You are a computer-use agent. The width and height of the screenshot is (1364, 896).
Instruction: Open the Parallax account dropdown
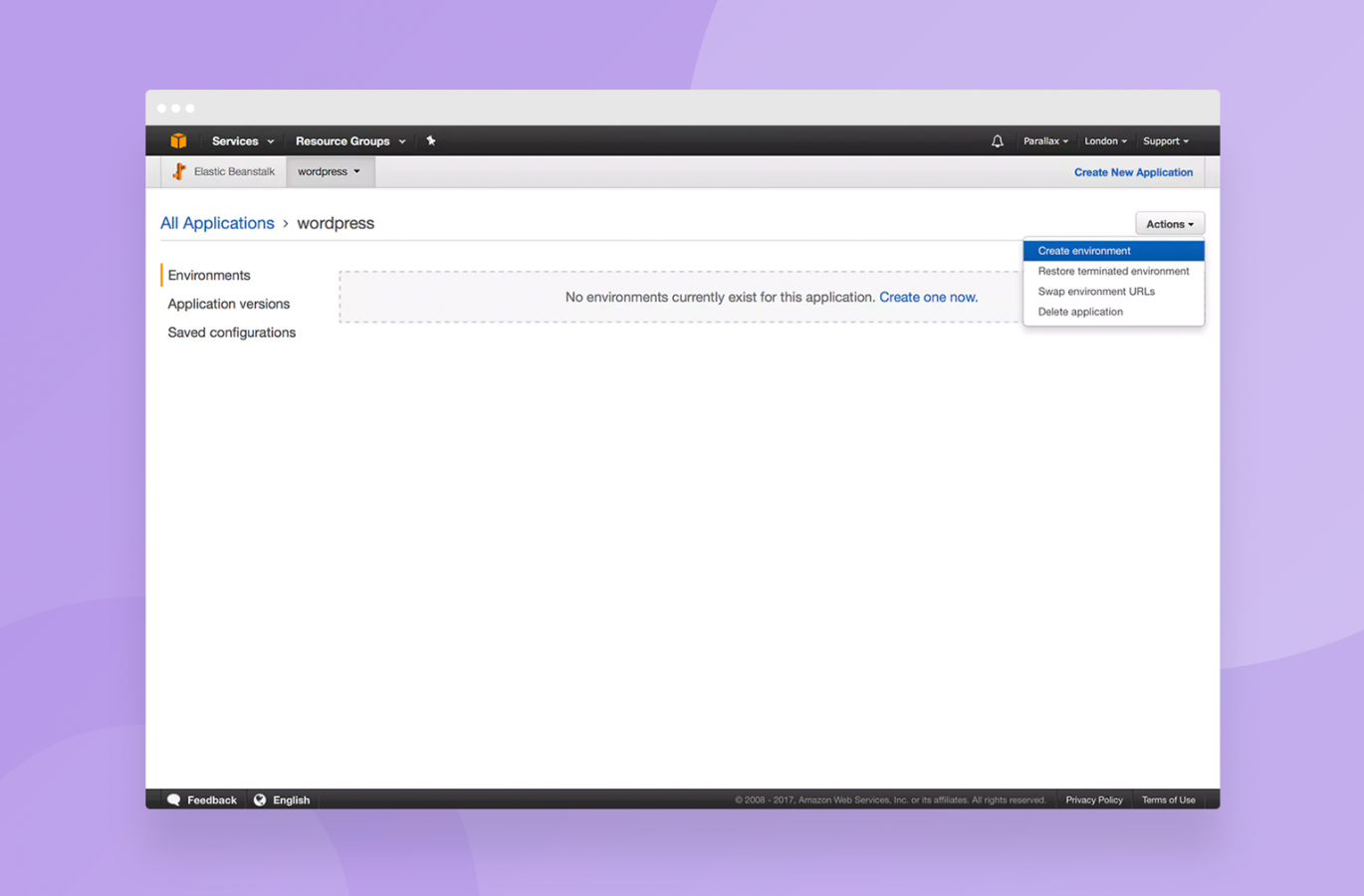click(1045, 141)
